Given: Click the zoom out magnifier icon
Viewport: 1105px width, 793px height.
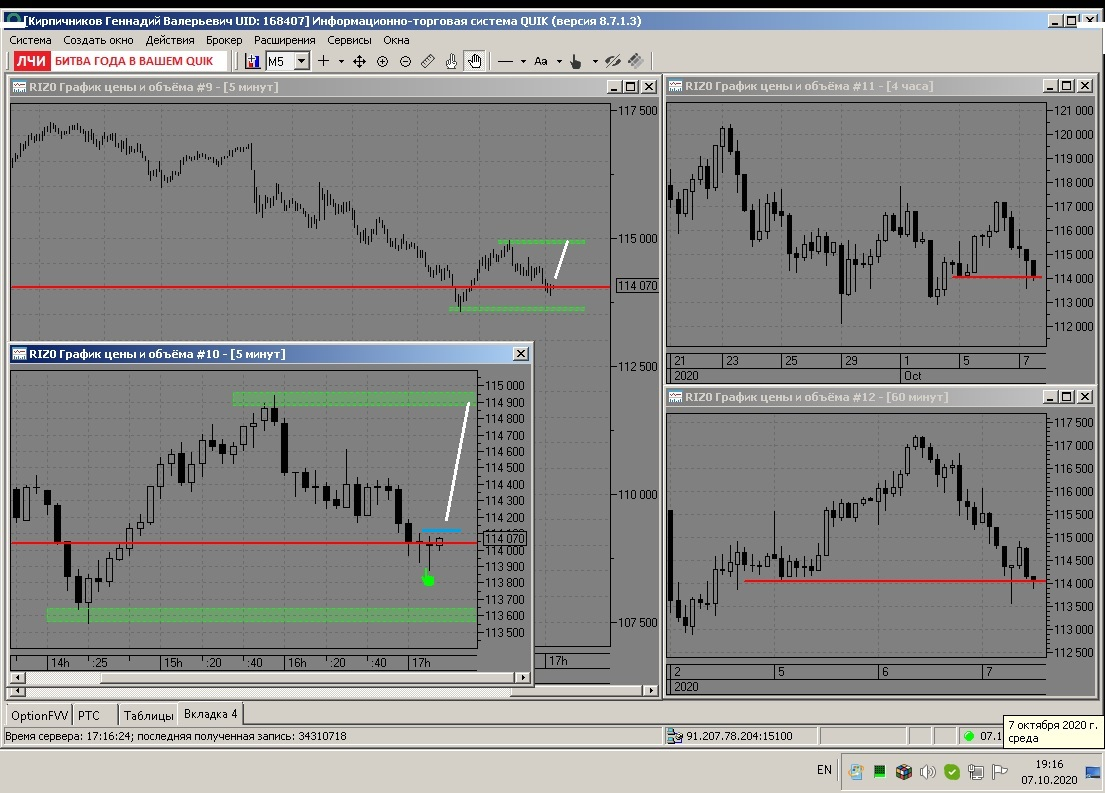Looking at the screenshot, I should (405, 61).
